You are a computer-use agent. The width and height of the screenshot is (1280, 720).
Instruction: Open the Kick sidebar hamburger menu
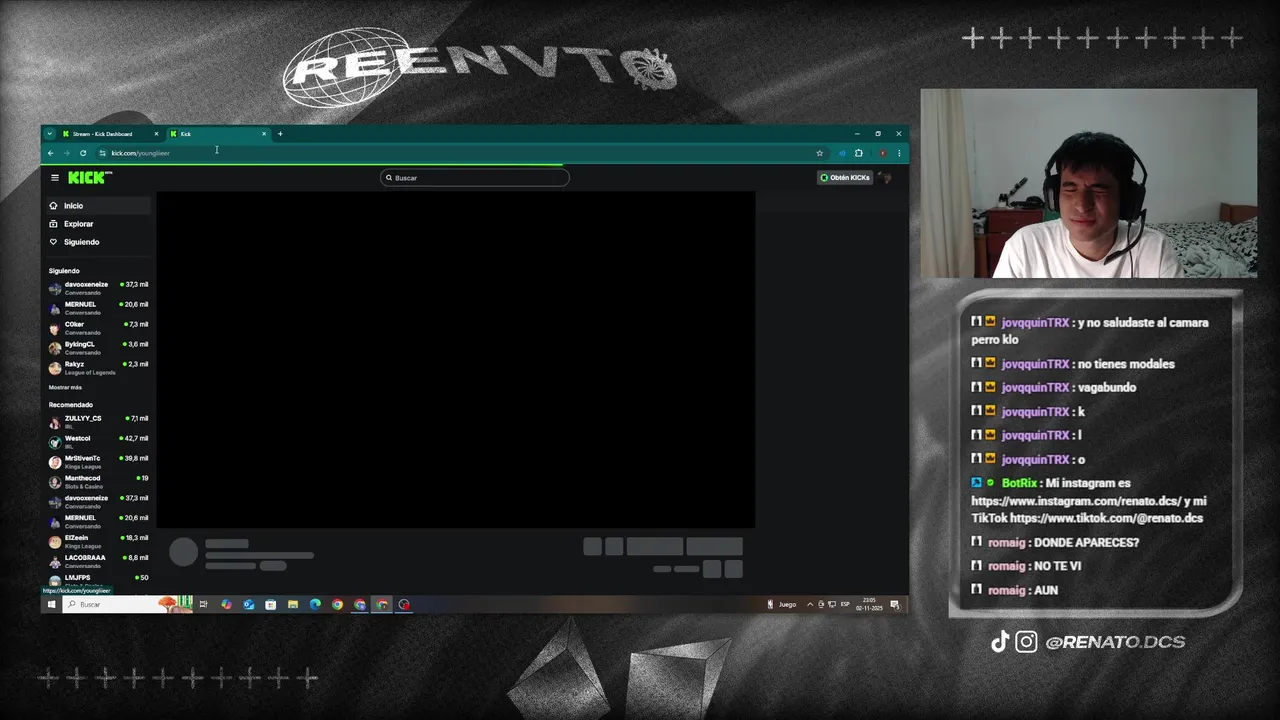point(55,177)
